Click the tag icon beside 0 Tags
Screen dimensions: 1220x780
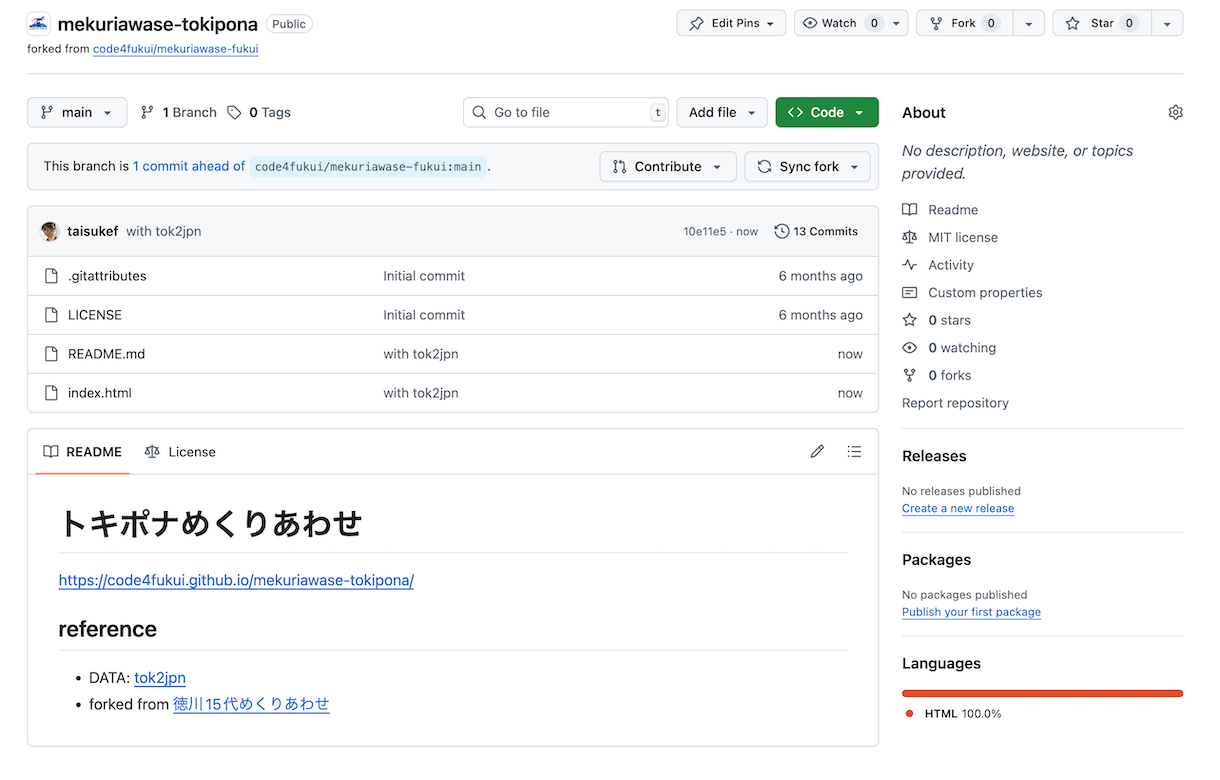(234, 113)
